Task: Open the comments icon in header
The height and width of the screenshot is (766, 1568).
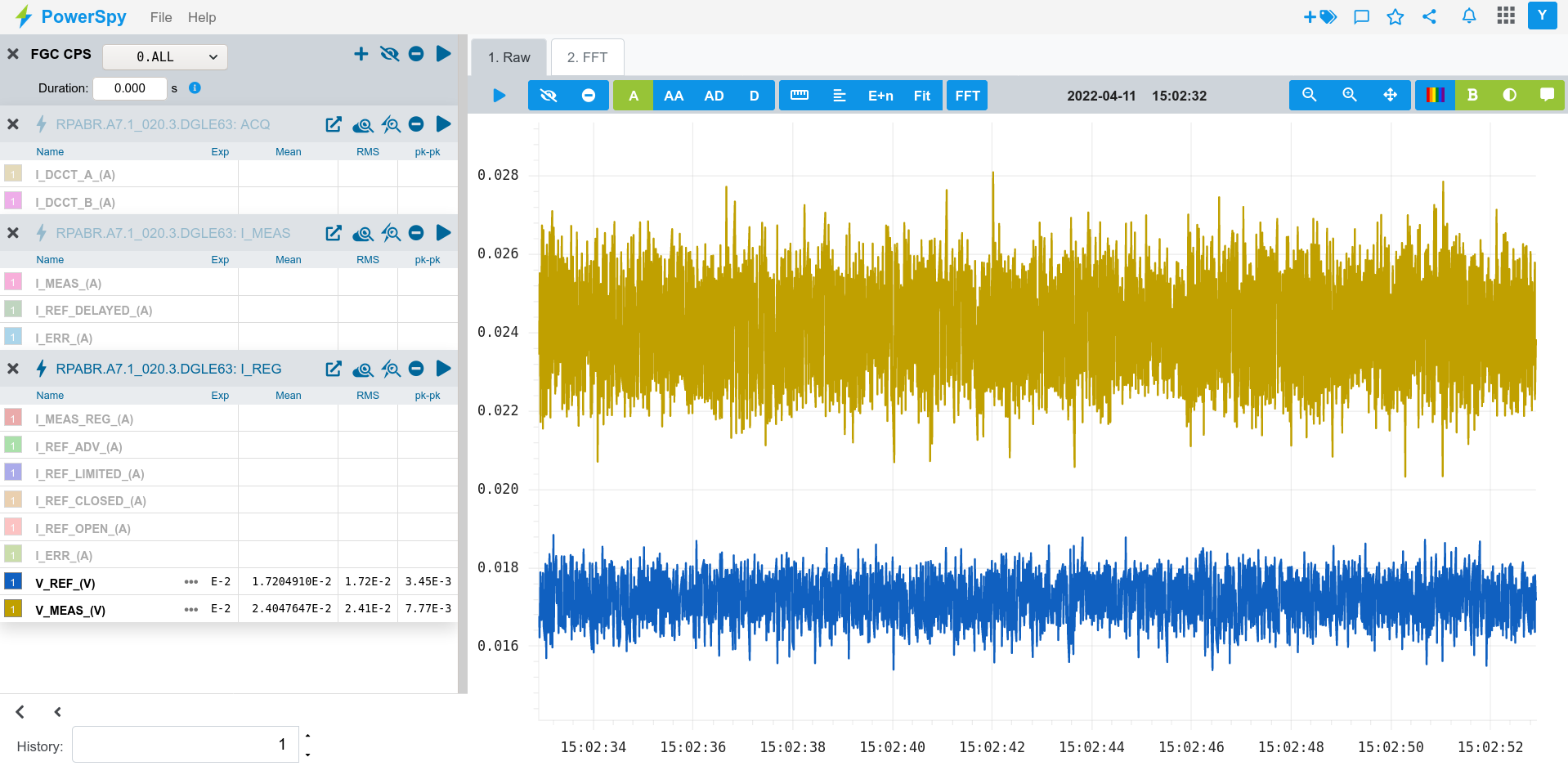Action: (x=1361, y=16)
